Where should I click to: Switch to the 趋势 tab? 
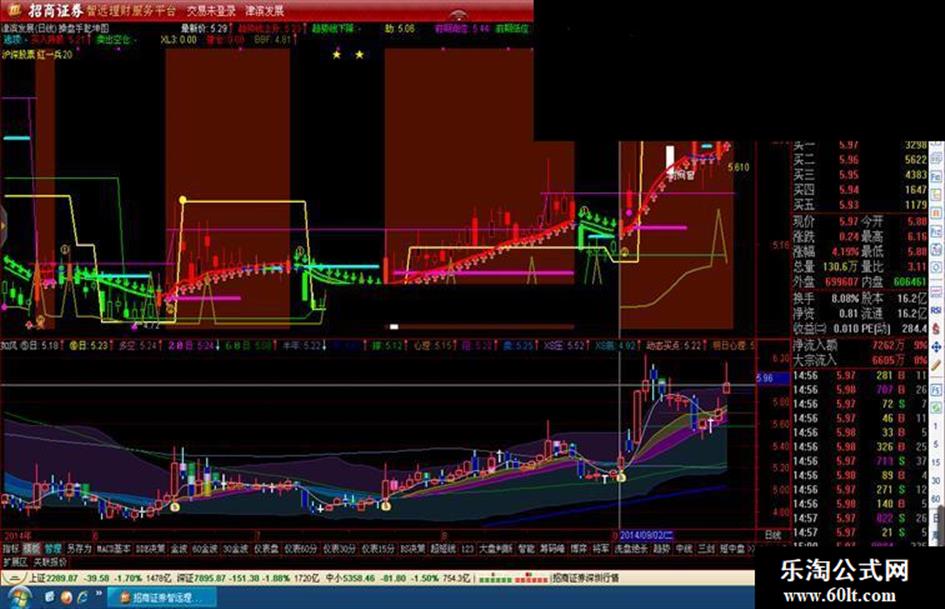click(x=662, y=549)
